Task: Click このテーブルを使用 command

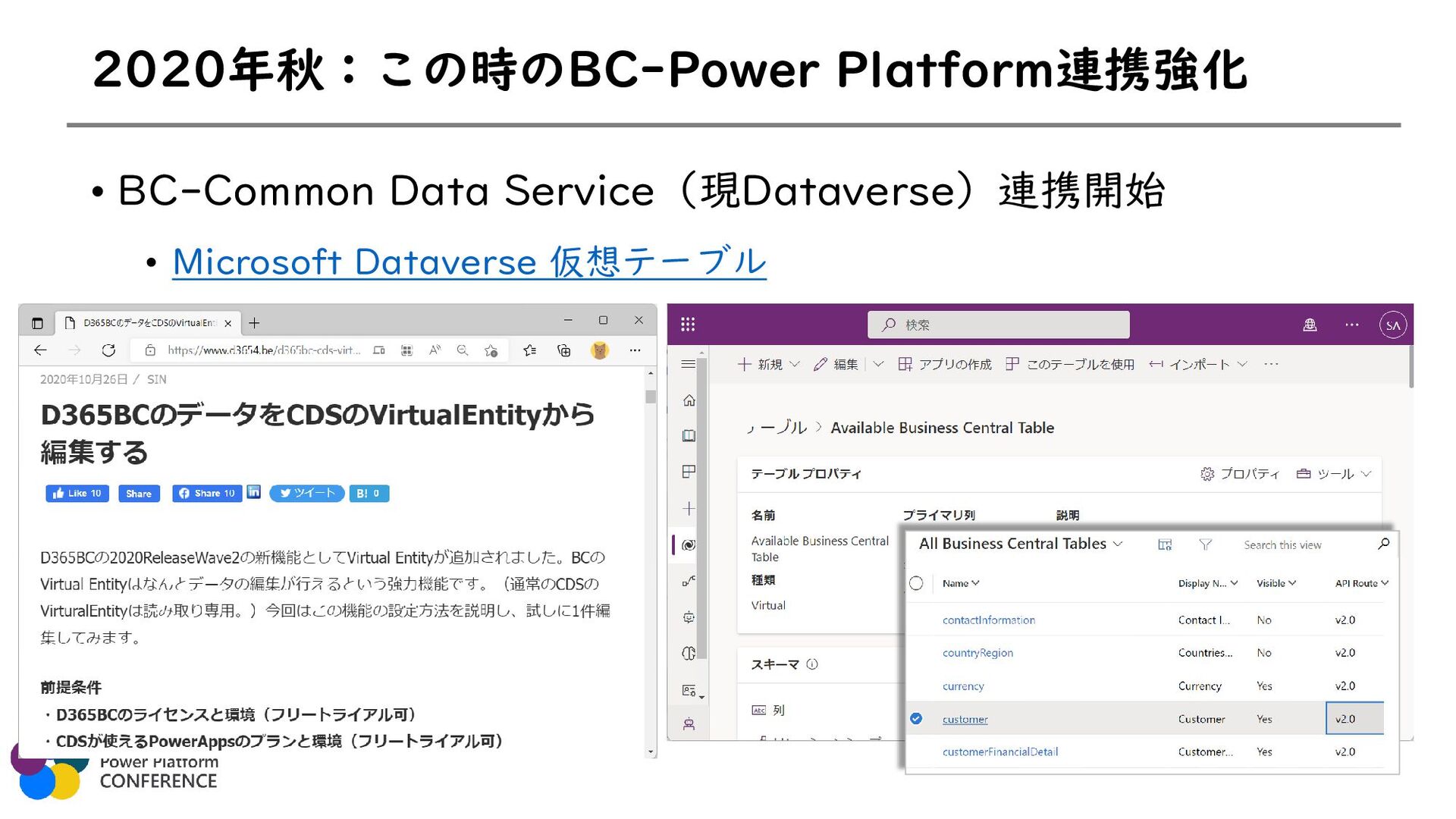Action: tap(1069, 364)
